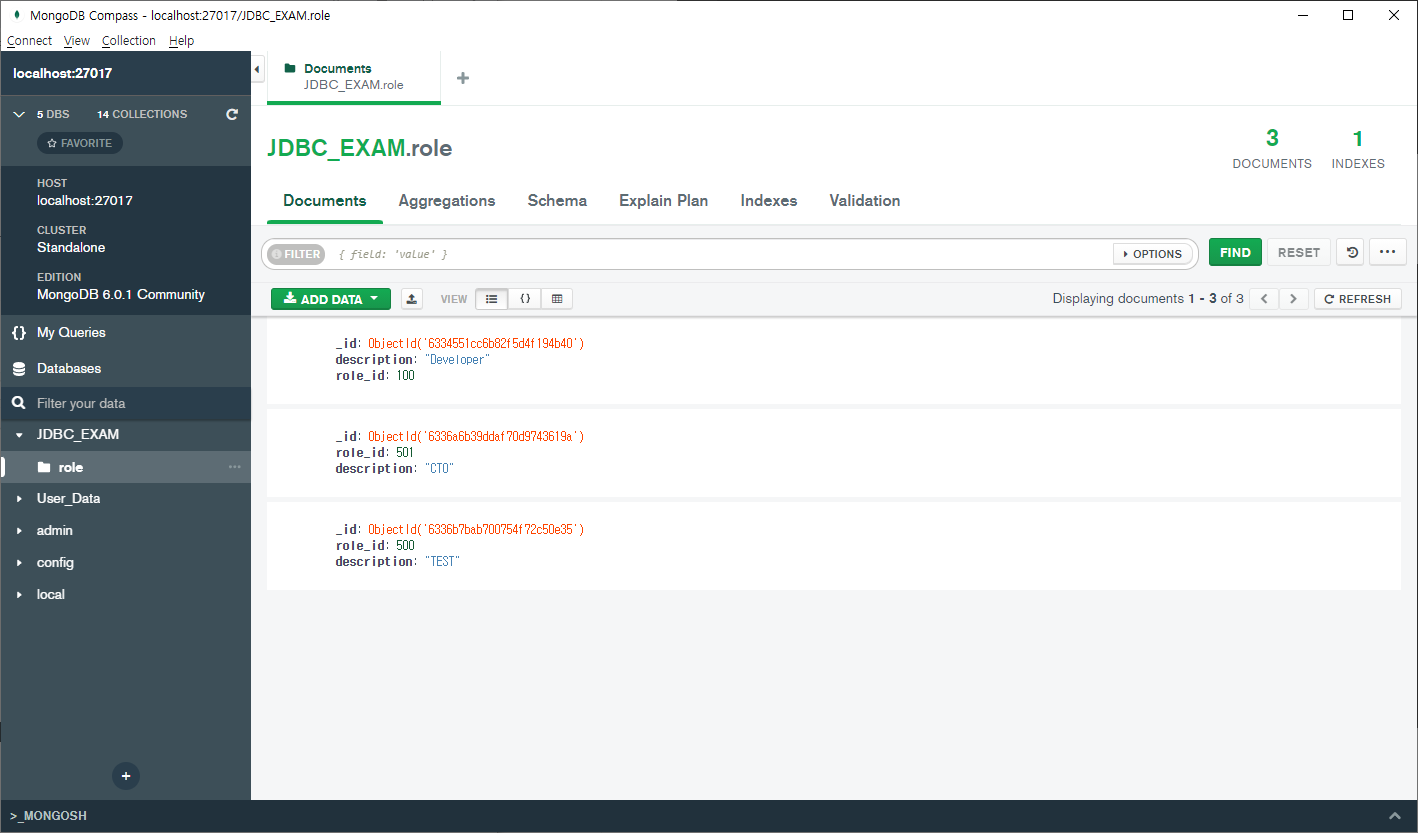
Task: Expand the local database
Action: [x=19, y=595]
